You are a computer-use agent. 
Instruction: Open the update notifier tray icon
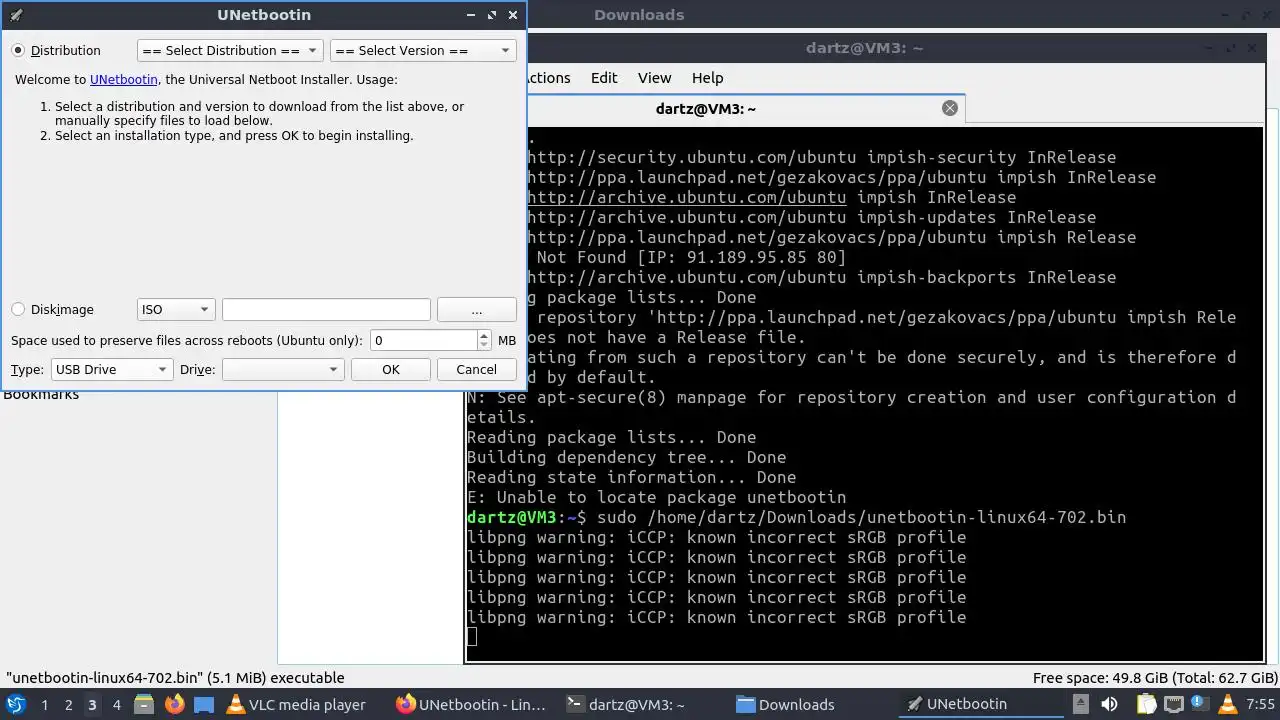pyautogui.click(x=1198, y=705)
